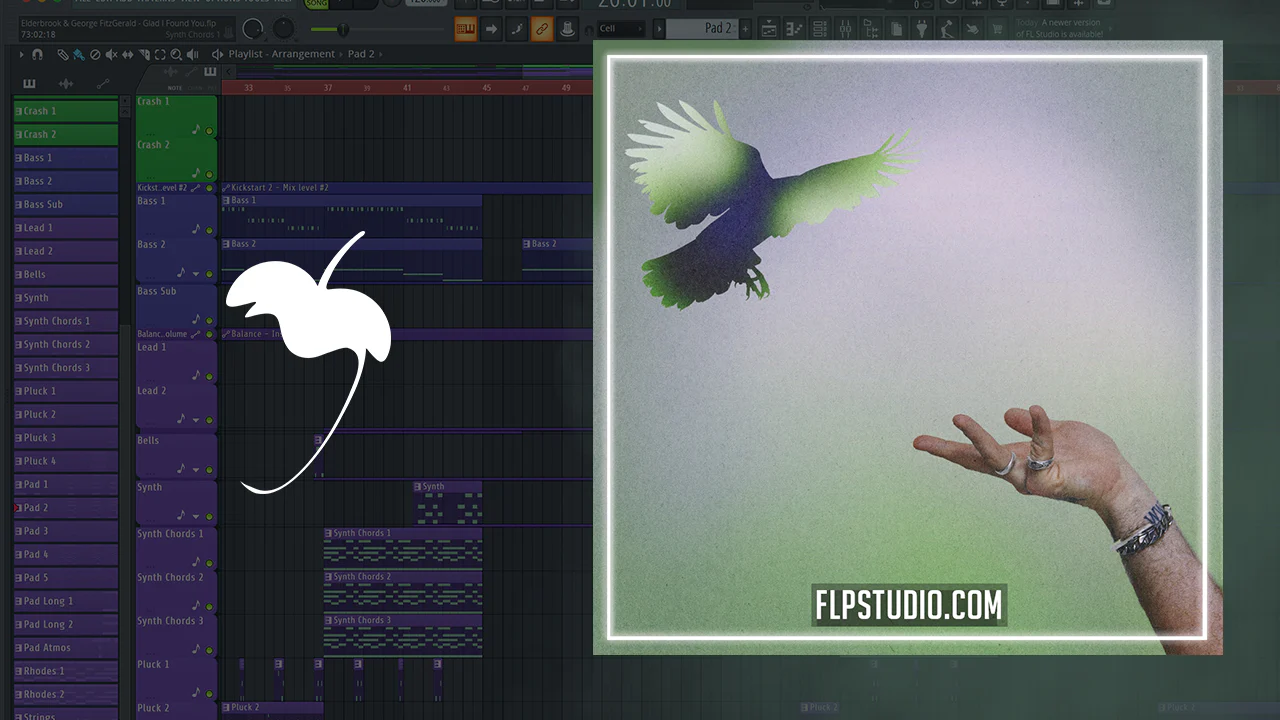Viewport: 1280px width, 720px height.
Task: Select the Zoom tool in playlist toolbar
Action: point(175,54)
